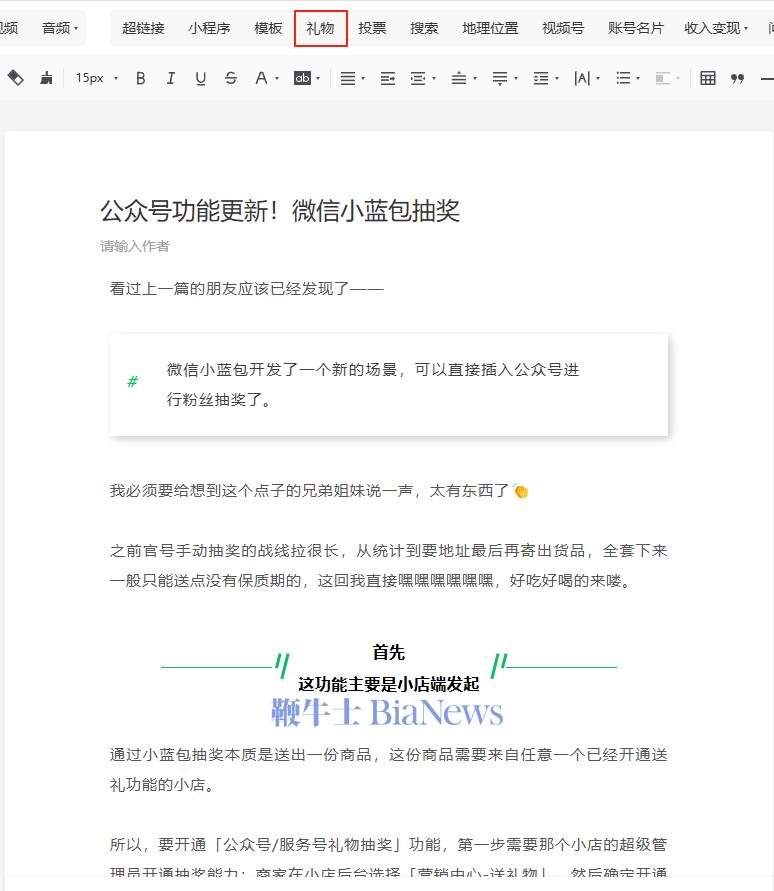Open the 模板 templates option
Image resolution: width=774 pixels, height=891 pixels.
(268, 28)
